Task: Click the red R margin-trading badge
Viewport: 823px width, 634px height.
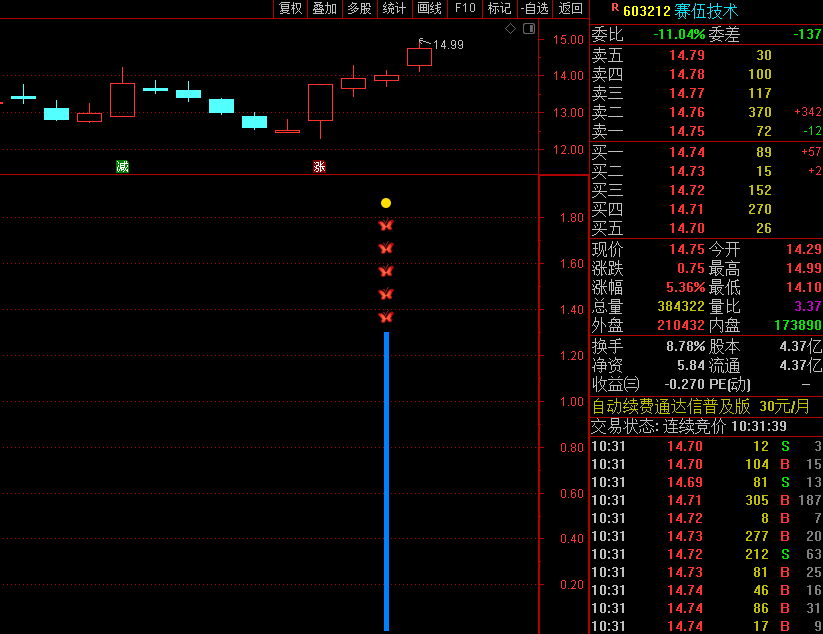Action: [x=614, y=9]
